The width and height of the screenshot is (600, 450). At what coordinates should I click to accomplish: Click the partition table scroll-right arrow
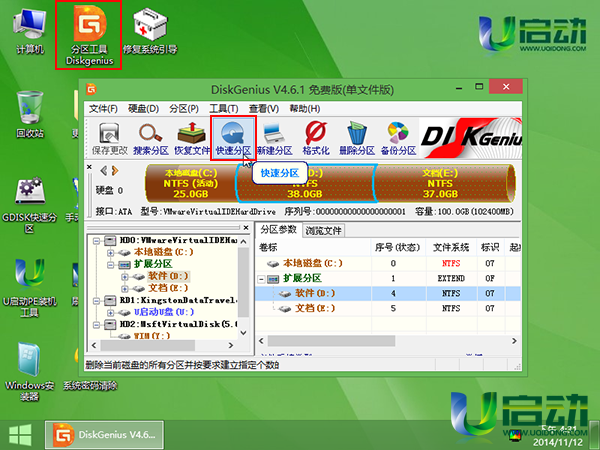pyautogui.click(x=514, y=341)
